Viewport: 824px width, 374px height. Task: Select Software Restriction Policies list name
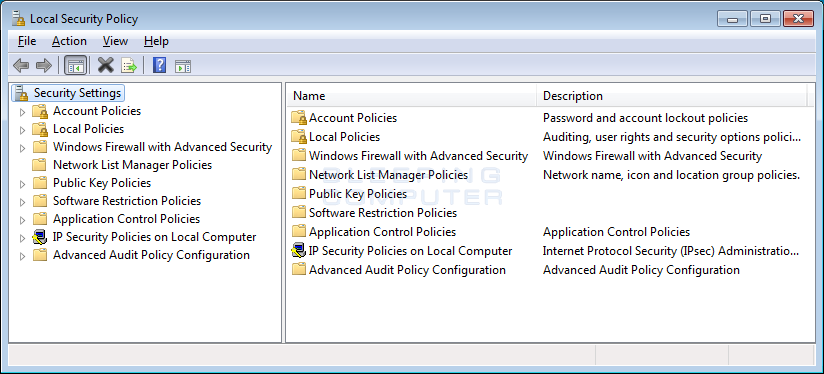[383, 213]
